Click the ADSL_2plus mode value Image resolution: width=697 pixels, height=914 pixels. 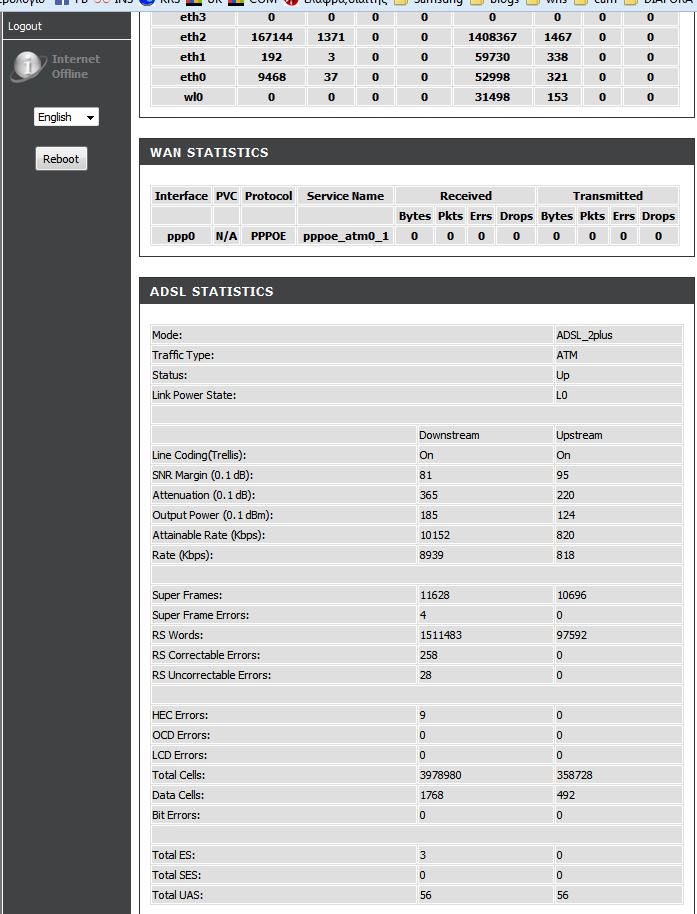click(585, 335)
